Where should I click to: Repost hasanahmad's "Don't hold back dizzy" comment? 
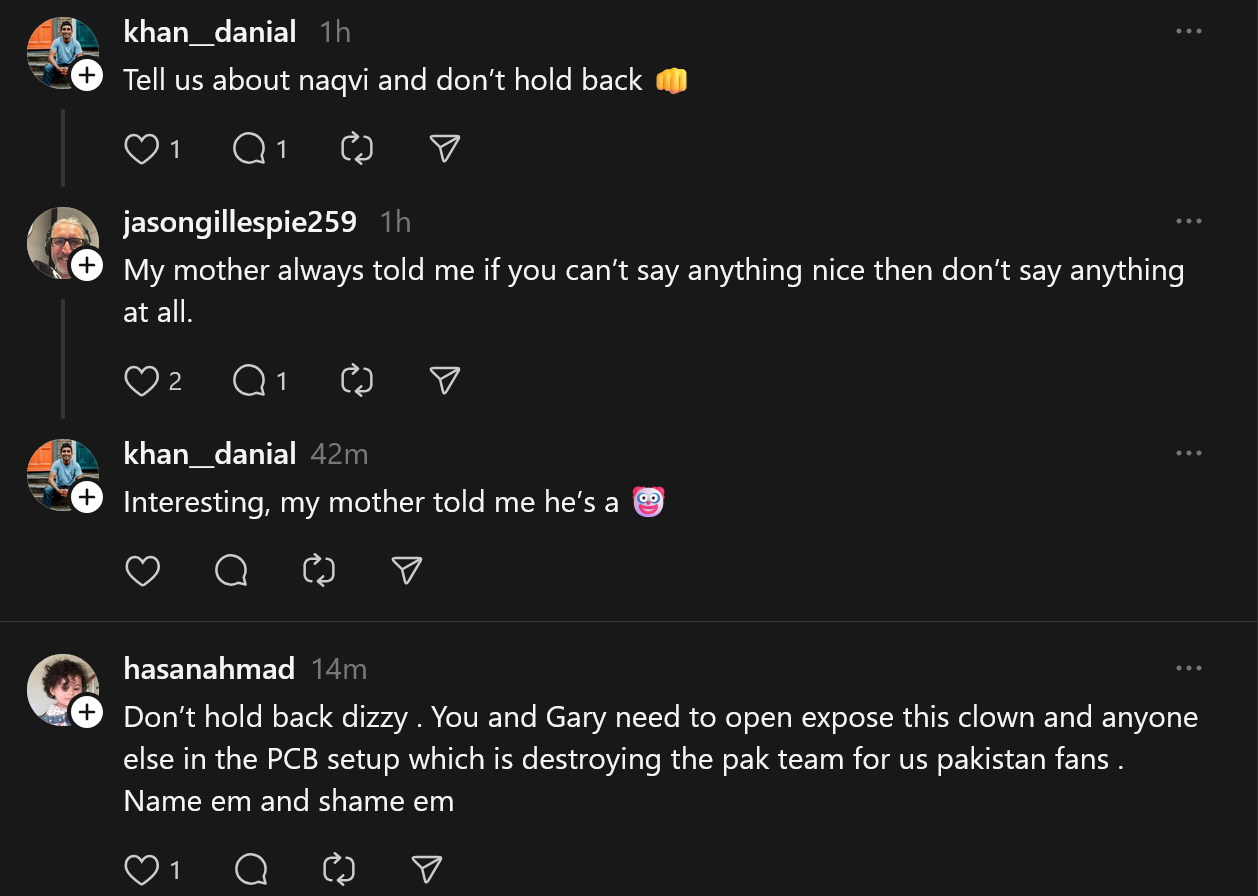[341, 869]
